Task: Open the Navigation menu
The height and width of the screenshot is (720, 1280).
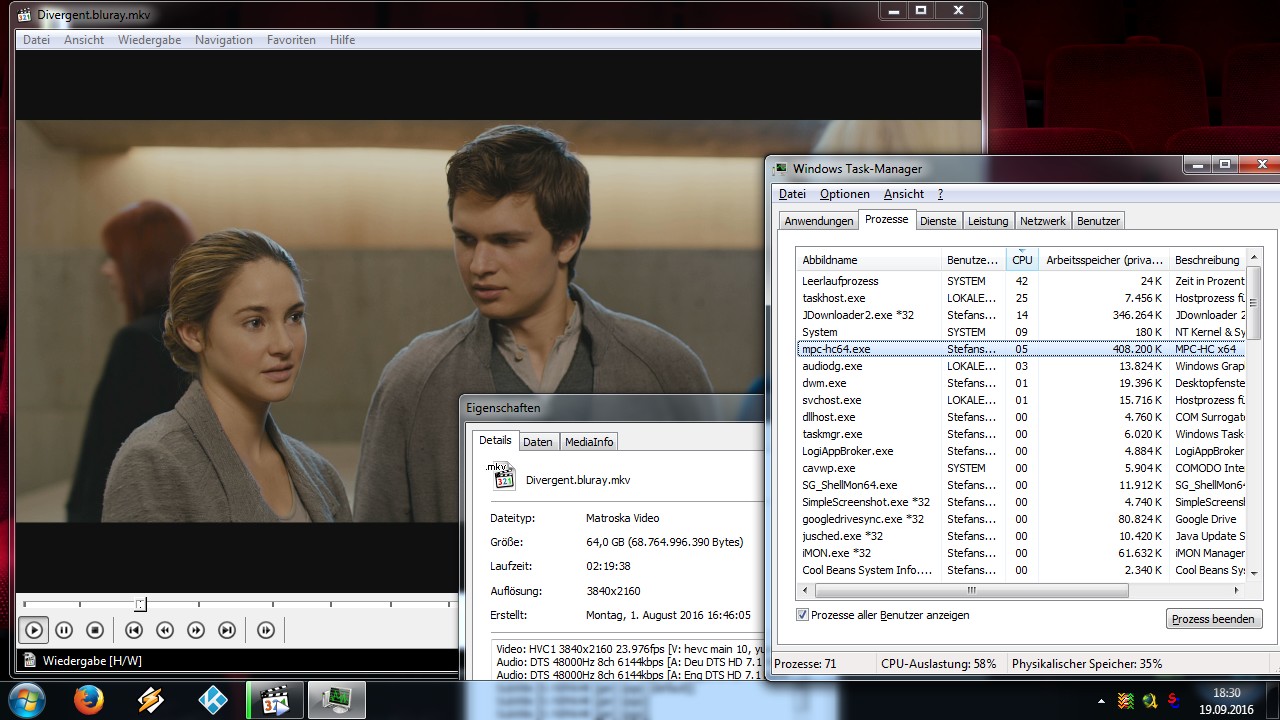Action: pos(224,40)
